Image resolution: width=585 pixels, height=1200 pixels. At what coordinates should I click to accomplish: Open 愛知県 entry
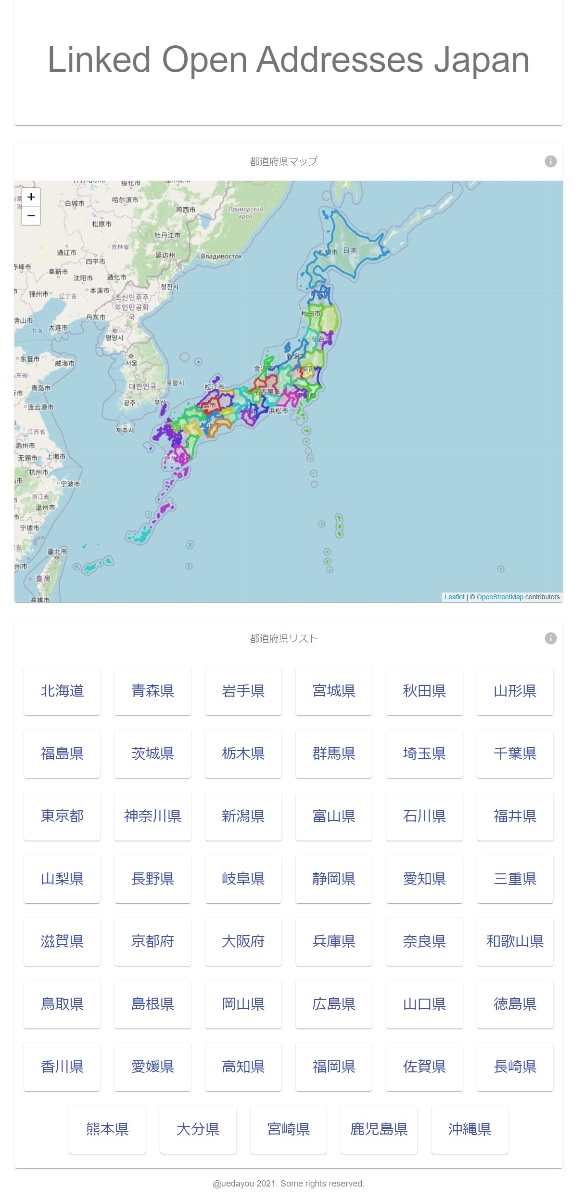pos(424,879)
